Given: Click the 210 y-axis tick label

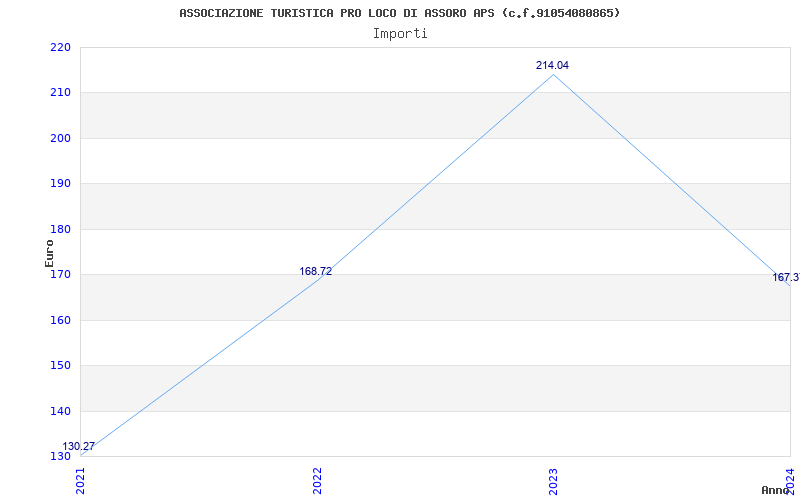Looking at the screenshot, I should click(x=60, y=93).
